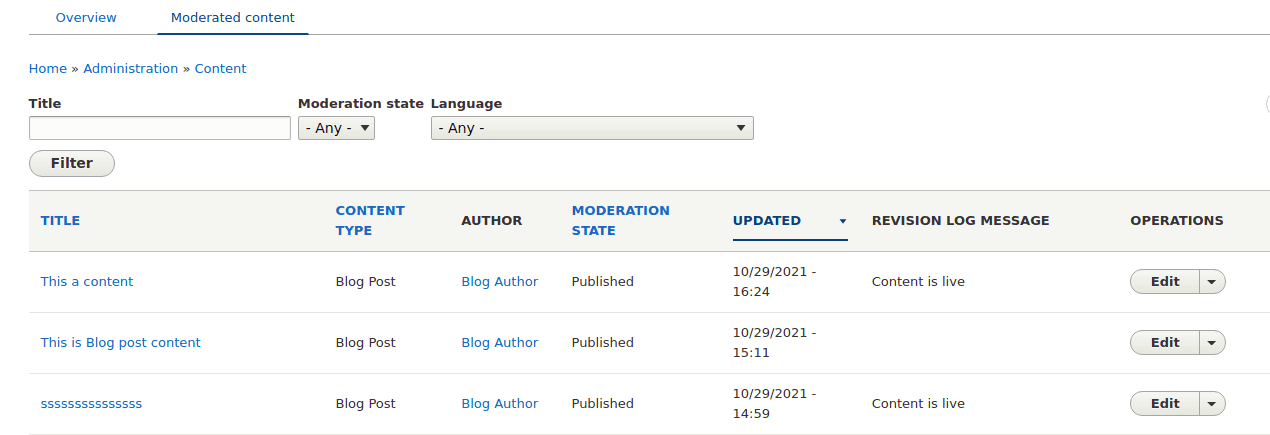1270x435 pixels.
Task: Sort table by Title column
Action: [x=60, y=221]
